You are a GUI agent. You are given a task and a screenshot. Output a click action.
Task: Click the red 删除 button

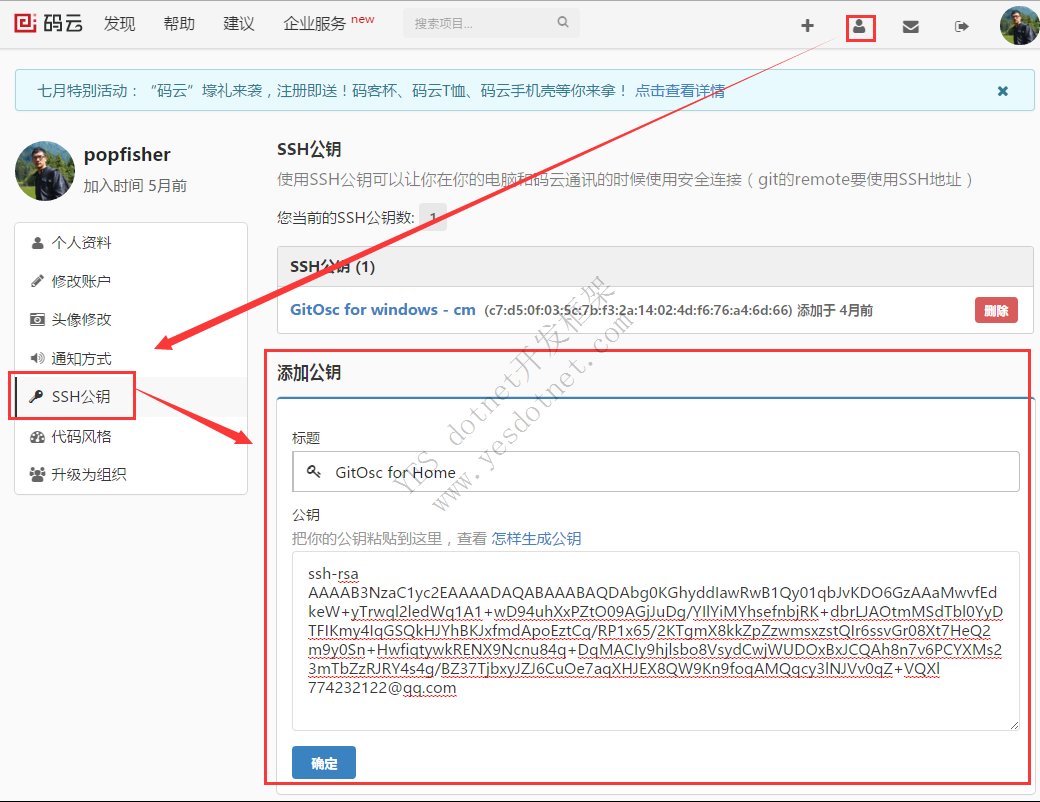(x=995, y=310)
